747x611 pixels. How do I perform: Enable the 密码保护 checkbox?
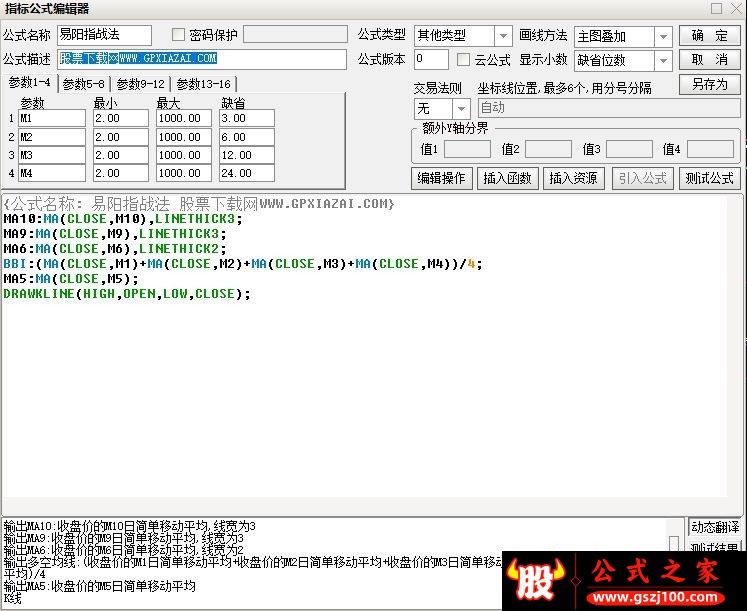pyautogui.click(x=179, y=35)
